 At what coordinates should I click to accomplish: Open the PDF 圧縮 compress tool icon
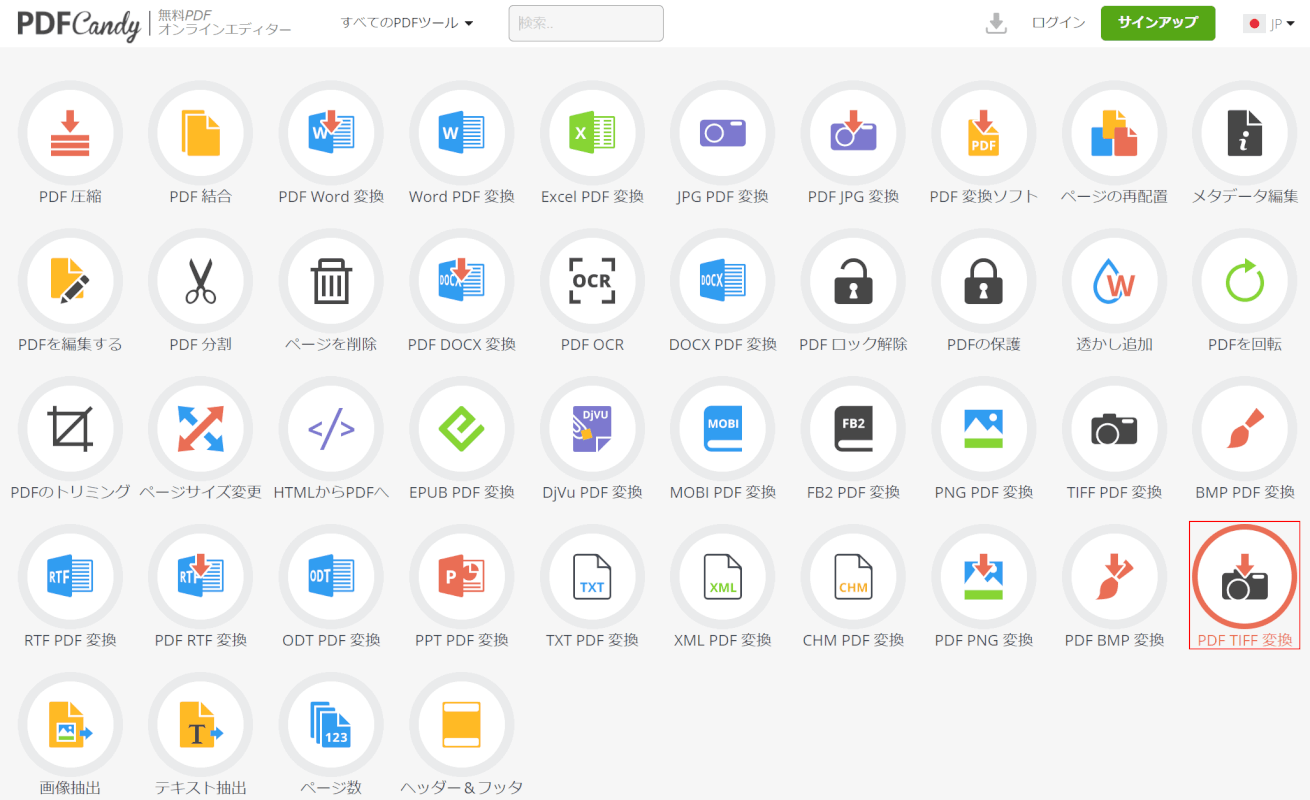(70, 133)
